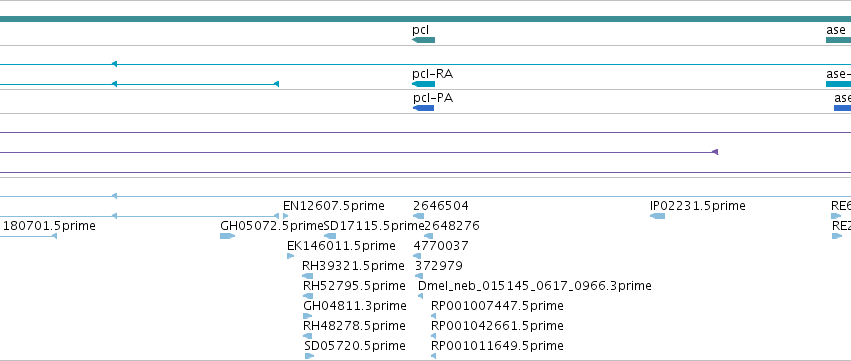Select the 2646504 feature glyph
Viewport: 851px width, 361px height.
(418, 216)
